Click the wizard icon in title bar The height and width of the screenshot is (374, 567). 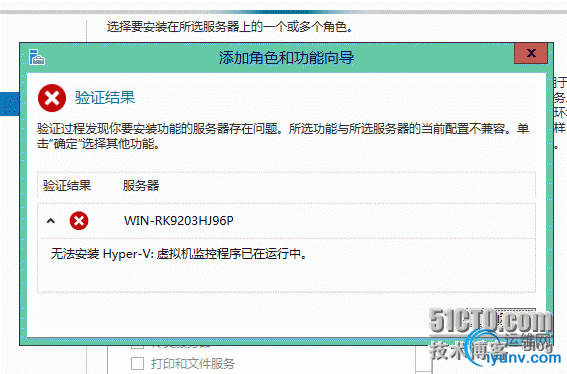click(37, 57)
